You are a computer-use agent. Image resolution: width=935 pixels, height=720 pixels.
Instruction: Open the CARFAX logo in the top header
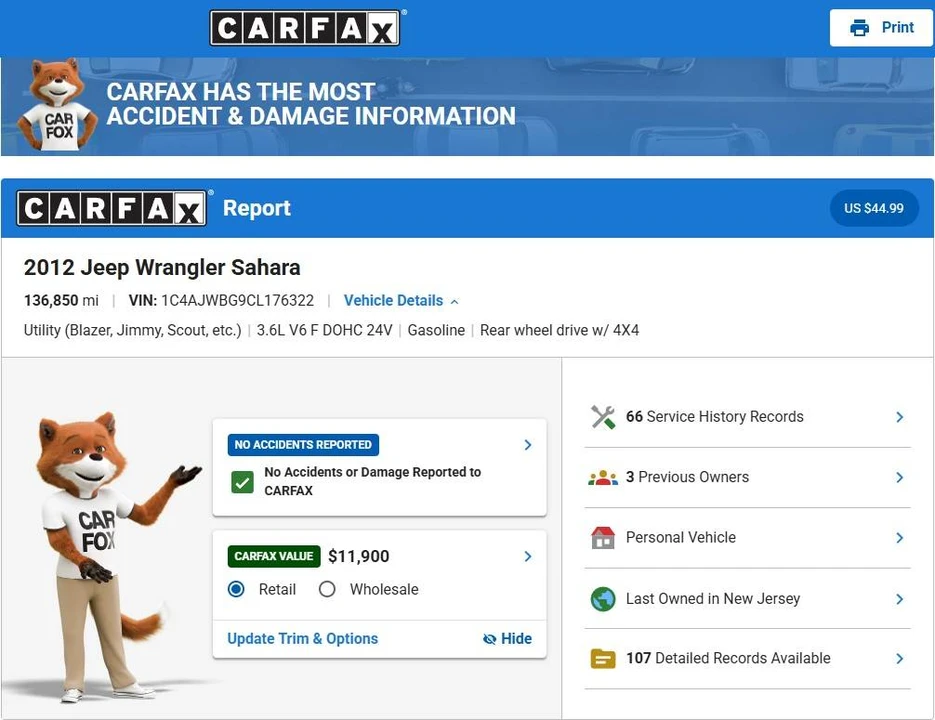[x=305, y=27]
